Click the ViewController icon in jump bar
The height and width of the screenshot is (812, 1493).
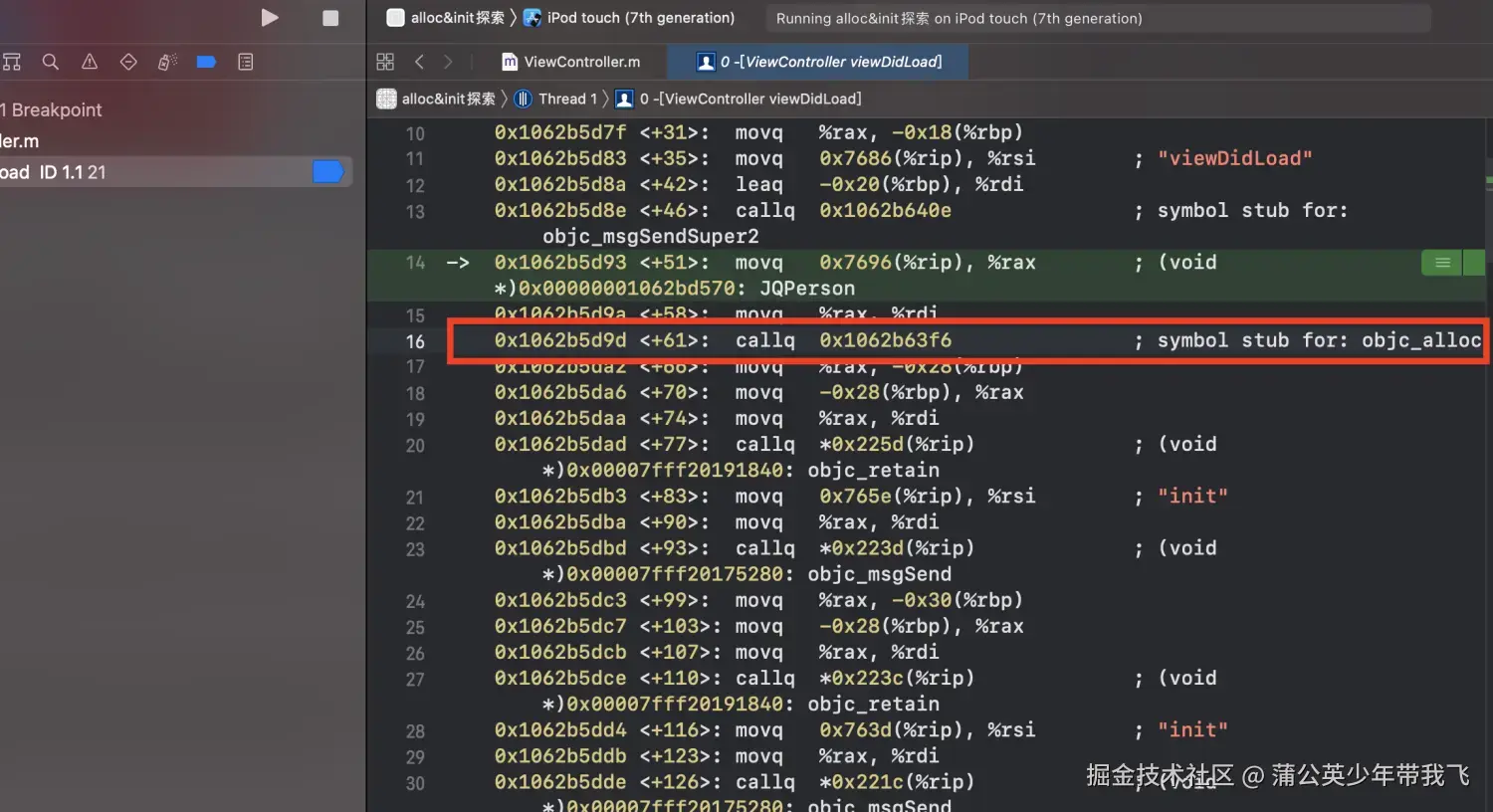point(624,99)
